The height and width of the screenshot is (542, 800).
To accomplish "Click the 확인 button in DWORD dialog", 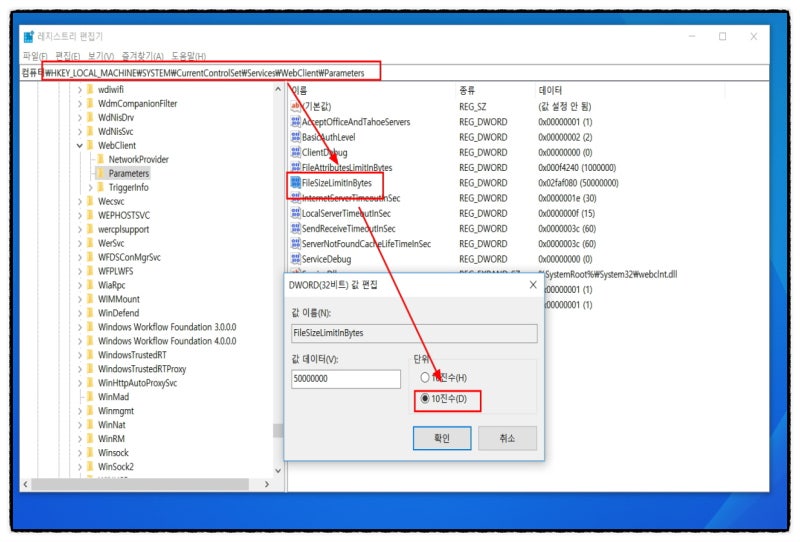I will [442, 438].
